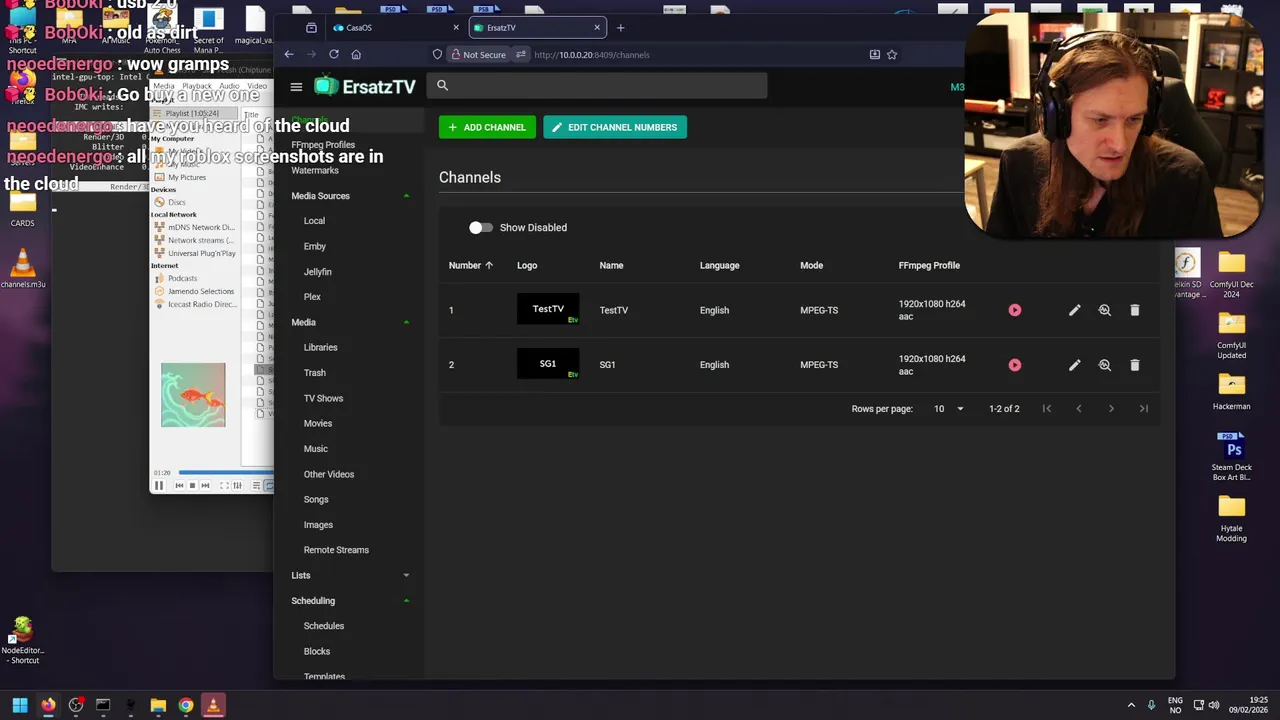Pause playback in VLC window
1280x720 pixels.
tap(158, 486)
